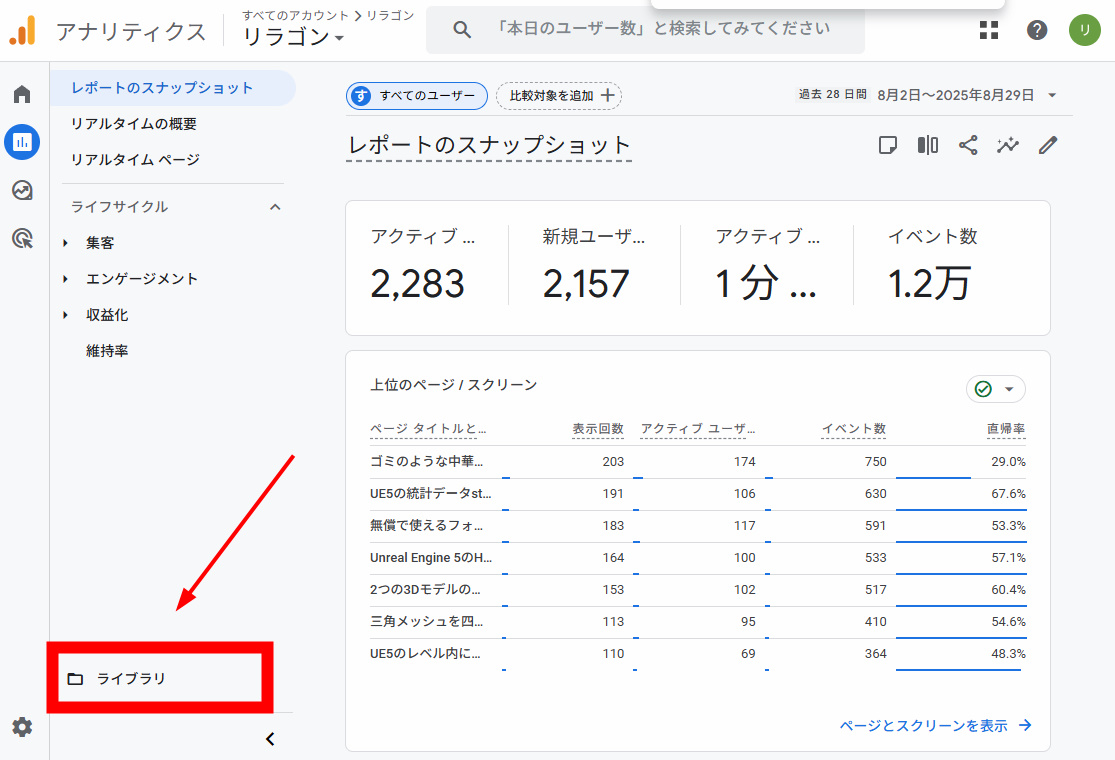Open the Explore icon in left rail
1115x760 pixels.
(x=22, y=190)
